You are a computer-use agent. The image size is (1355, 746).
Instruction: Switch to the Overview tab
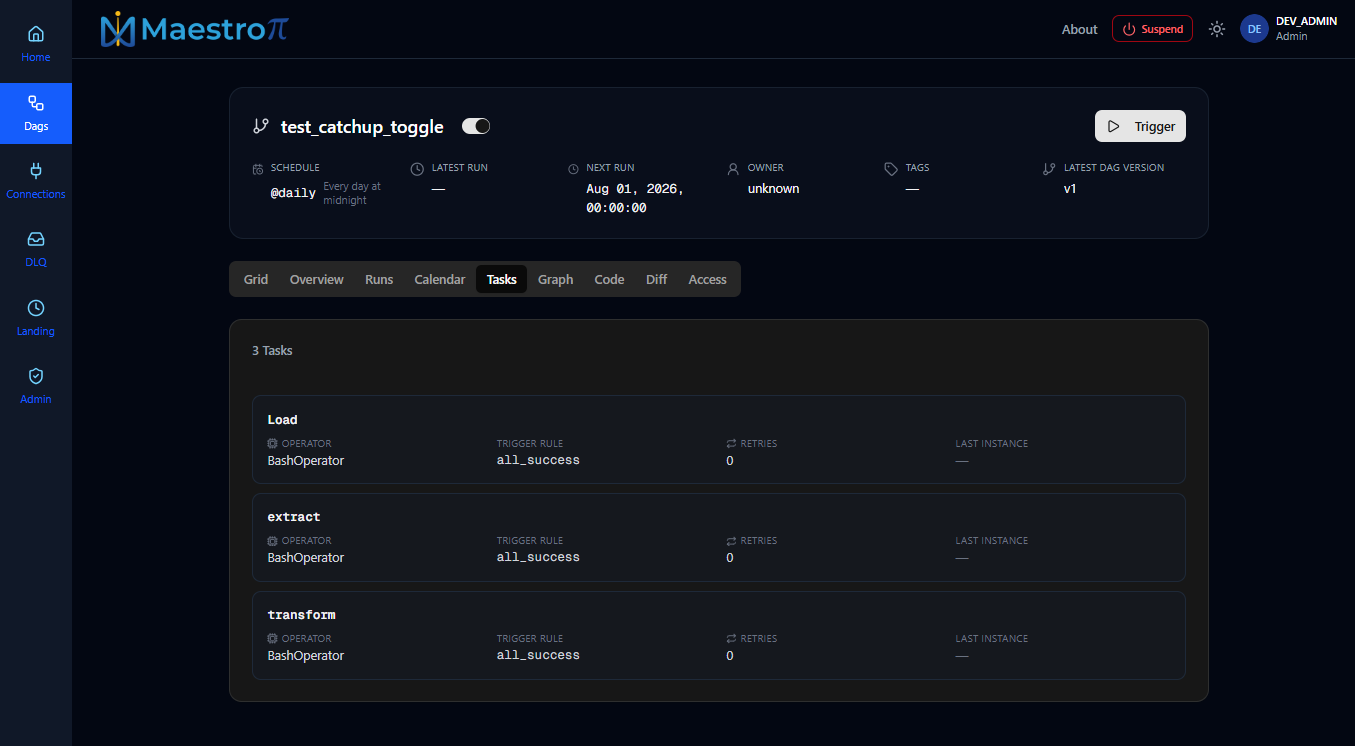(316, 279)
